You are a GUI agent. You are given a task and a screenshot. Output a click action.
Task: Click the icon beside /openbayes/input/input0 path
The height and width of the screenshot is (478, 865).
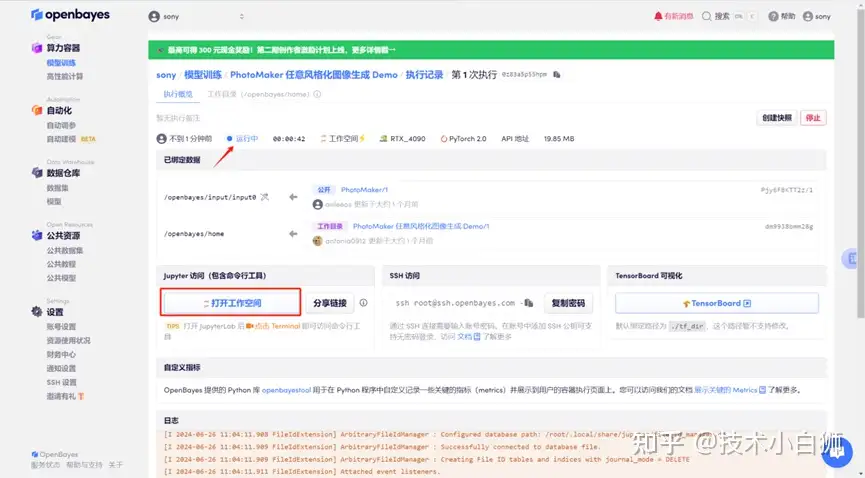265,197
